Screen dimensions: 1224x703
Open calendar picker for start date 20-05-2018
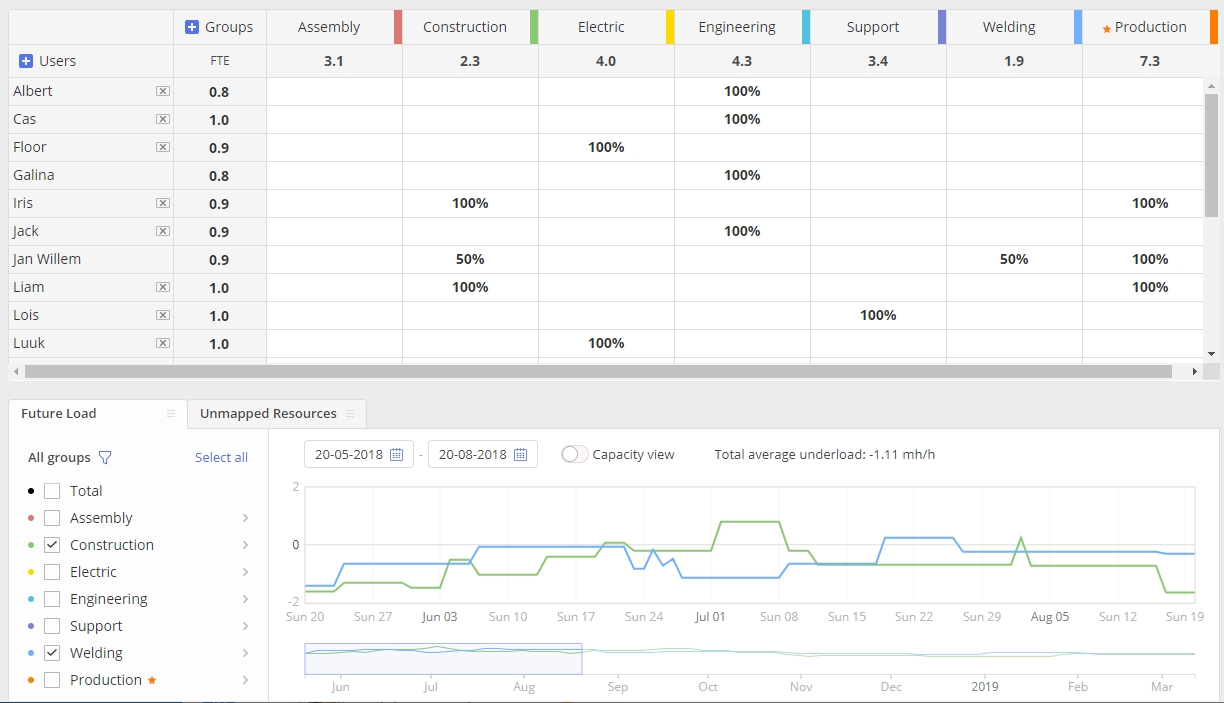click(396, 454)
